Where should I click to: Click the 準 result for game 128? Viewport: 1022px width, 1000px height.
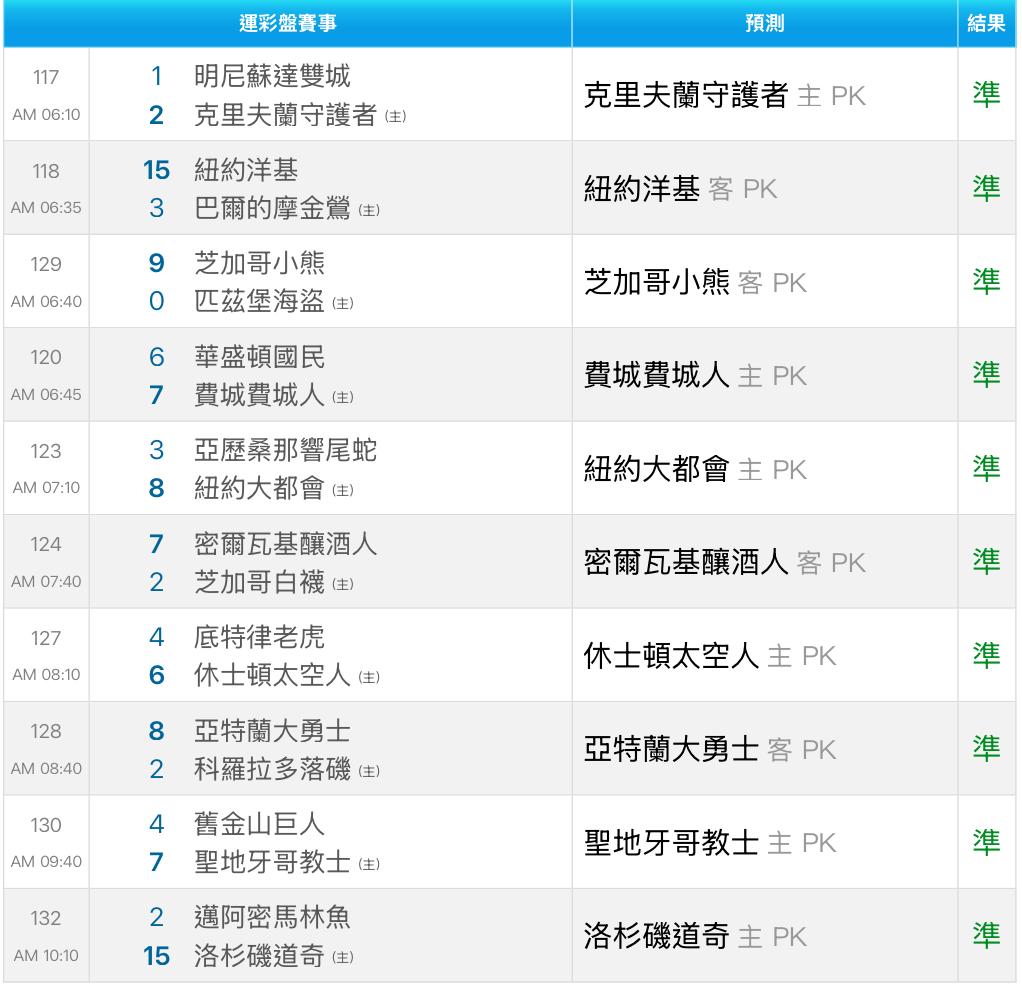(986, 748)
